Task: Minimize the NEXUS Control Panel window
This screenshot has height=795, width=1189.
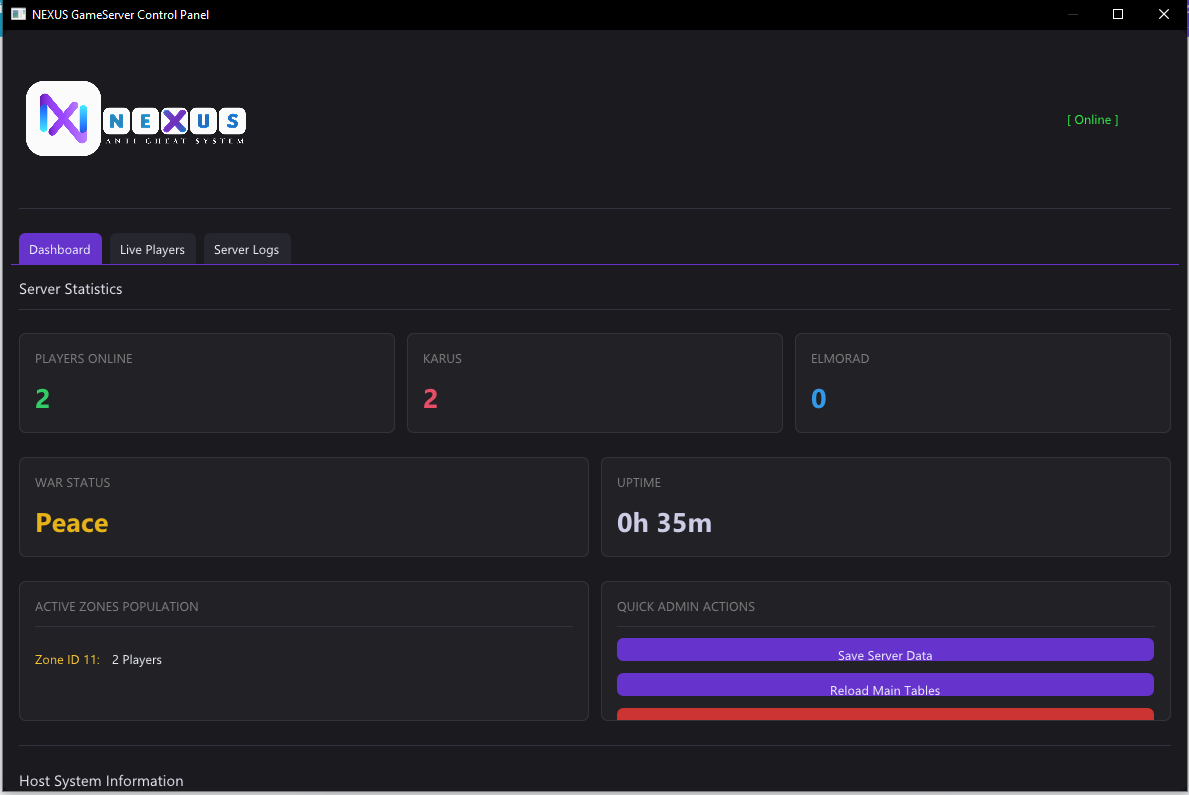Action: (x=1073, y=14)
